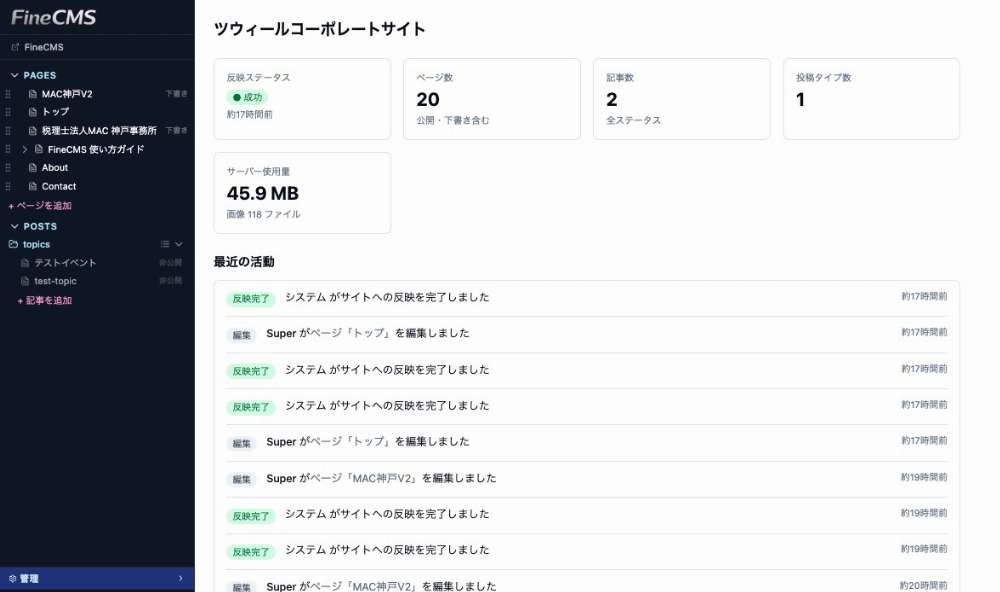Click the drag handle beside トップ page

pos(8,112)
